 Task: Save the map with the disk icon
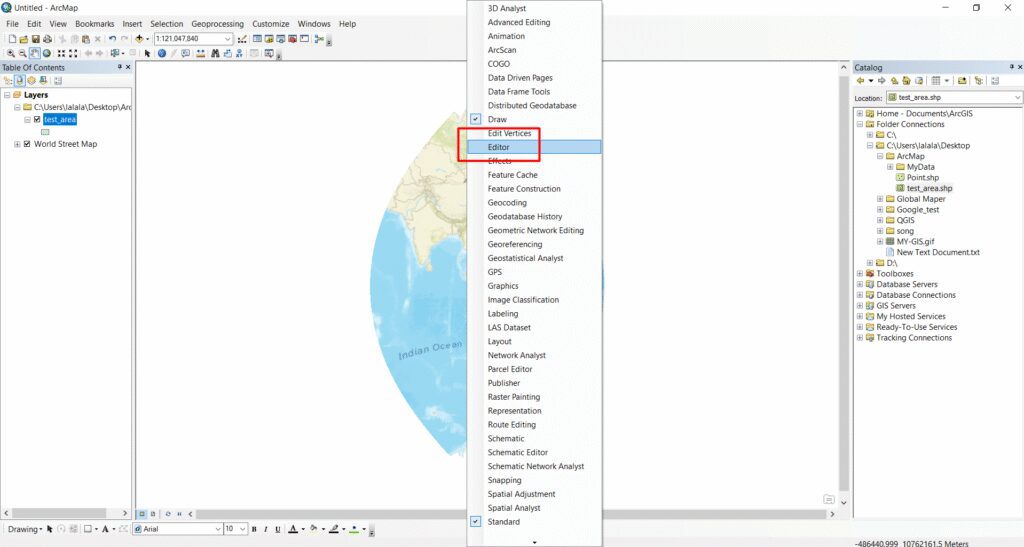pyautogui.click(x=36, y=39)
